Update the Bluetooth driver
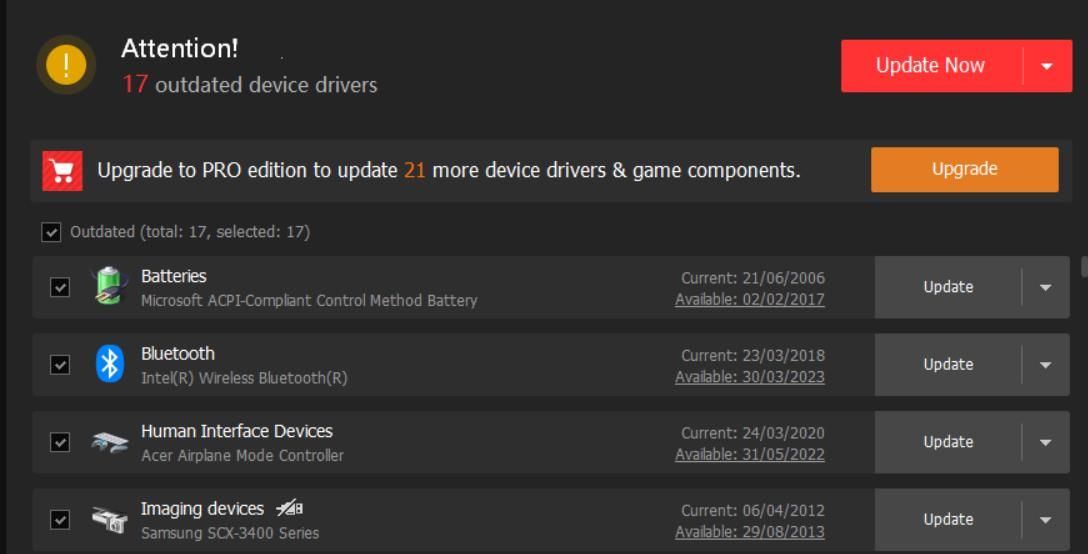This screenshot has width=1088, height=554. pos(948,364)
